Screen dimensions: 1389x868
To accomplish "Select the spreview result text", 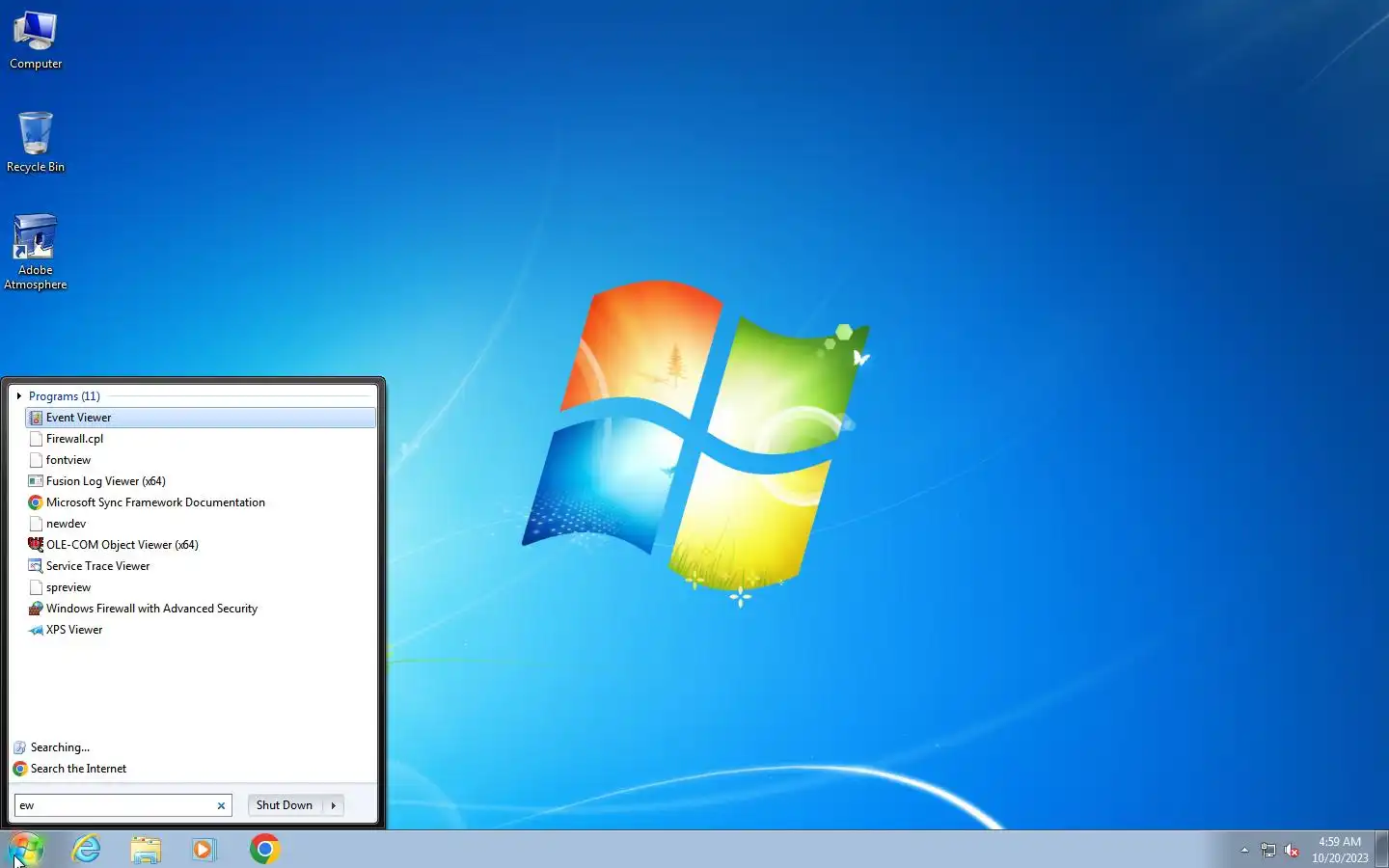I will [68, 587].
